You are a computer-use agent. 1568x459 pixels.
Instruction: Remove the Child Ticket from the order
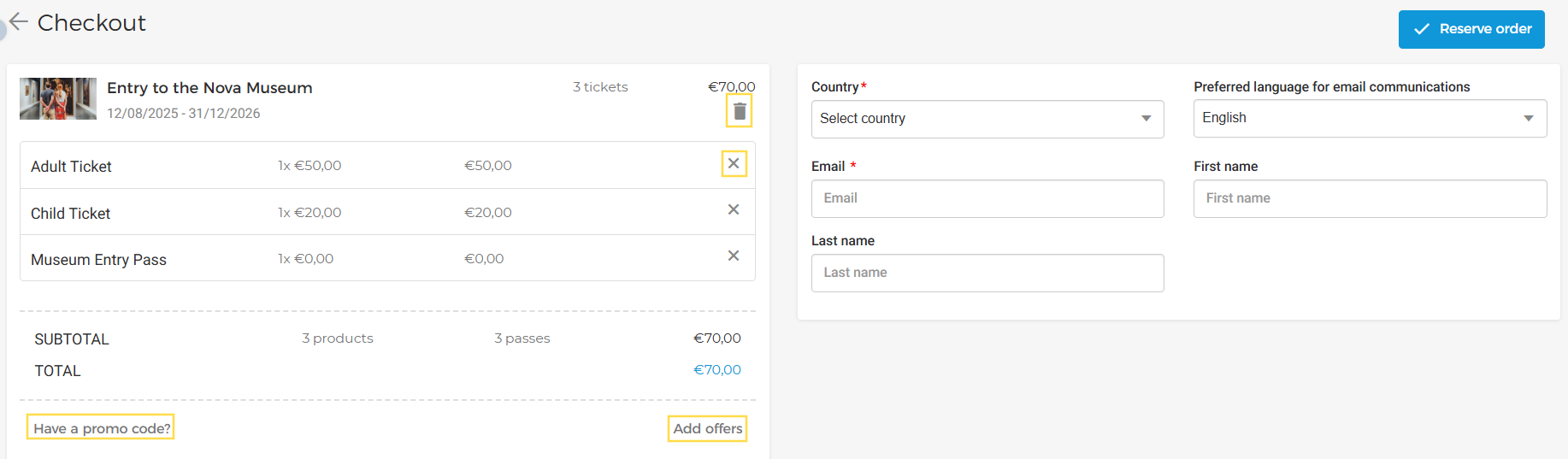[734, 209]
